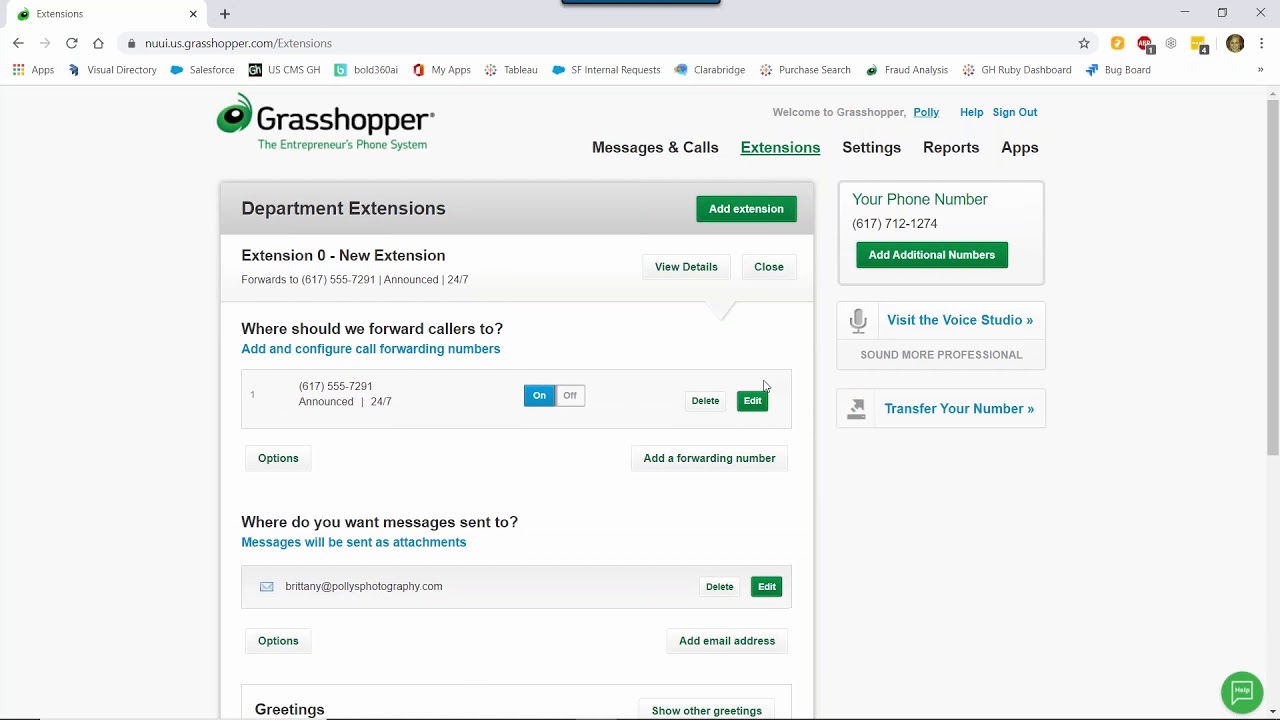Open Options under forwarding numbers

[x=278, y=458]
